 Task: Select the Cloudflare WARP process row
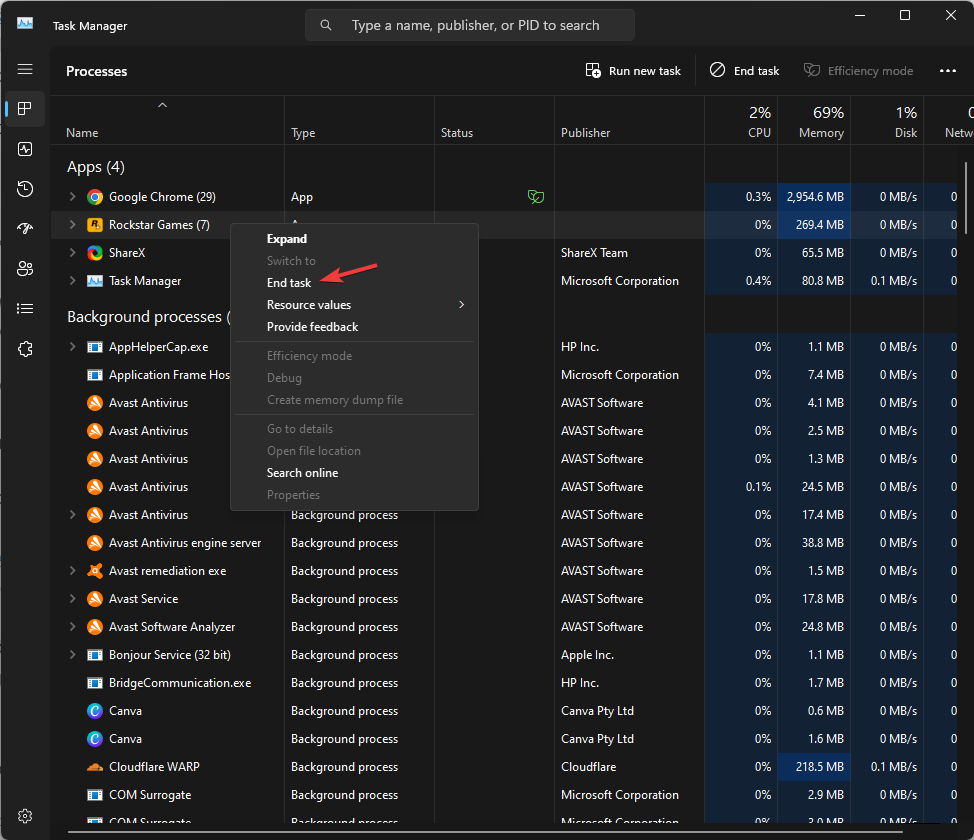503,767
